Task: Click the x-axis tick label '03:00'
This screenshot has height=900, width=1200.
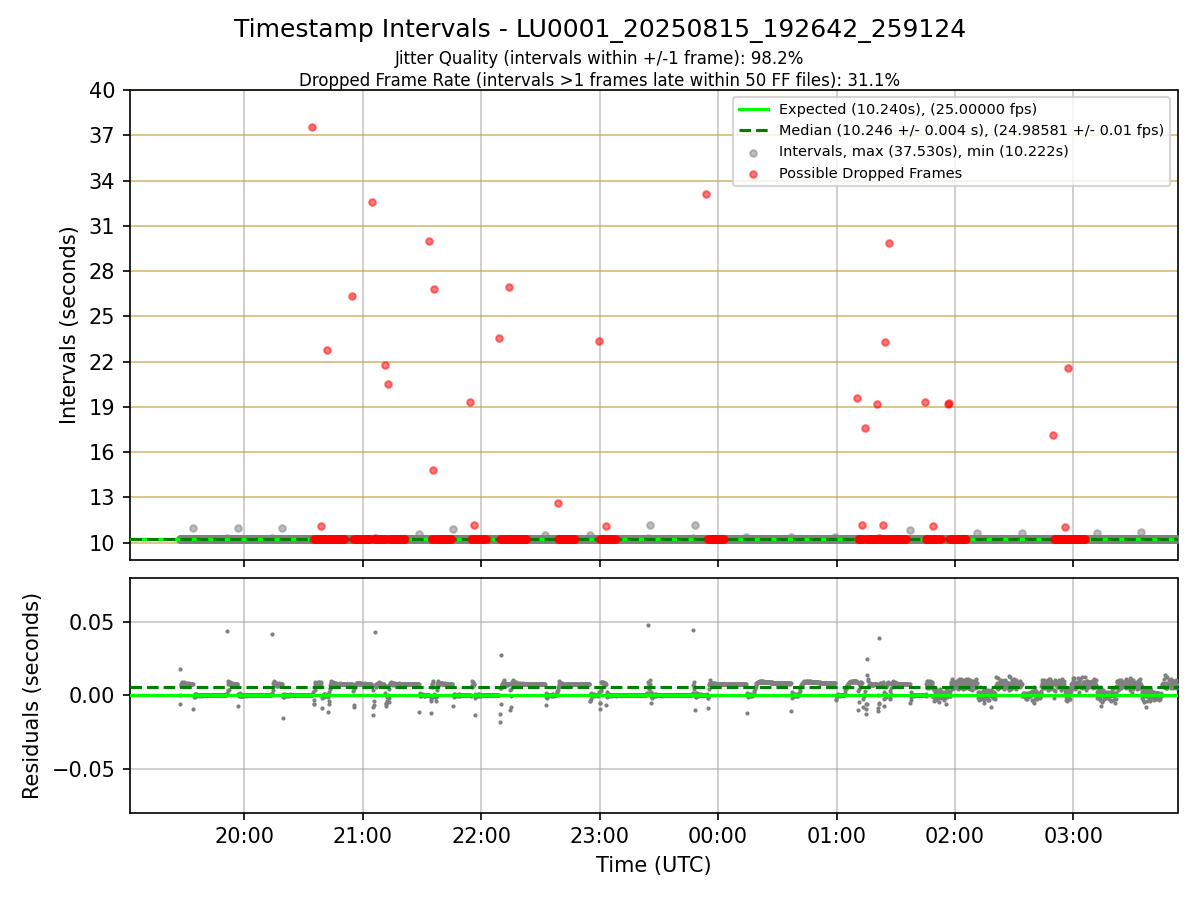Action: coord(1073,834)
